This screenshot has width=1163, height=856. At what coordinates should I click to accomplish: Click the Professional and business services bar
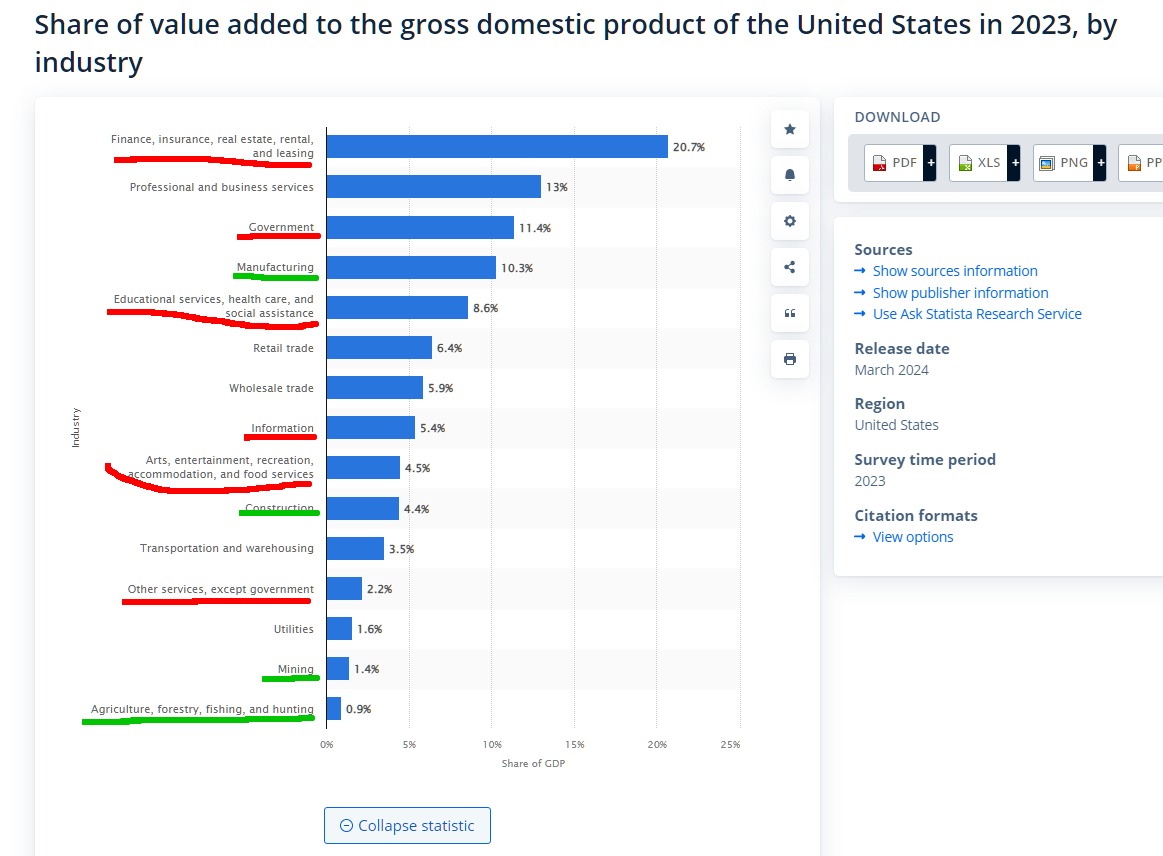point(434,187)
